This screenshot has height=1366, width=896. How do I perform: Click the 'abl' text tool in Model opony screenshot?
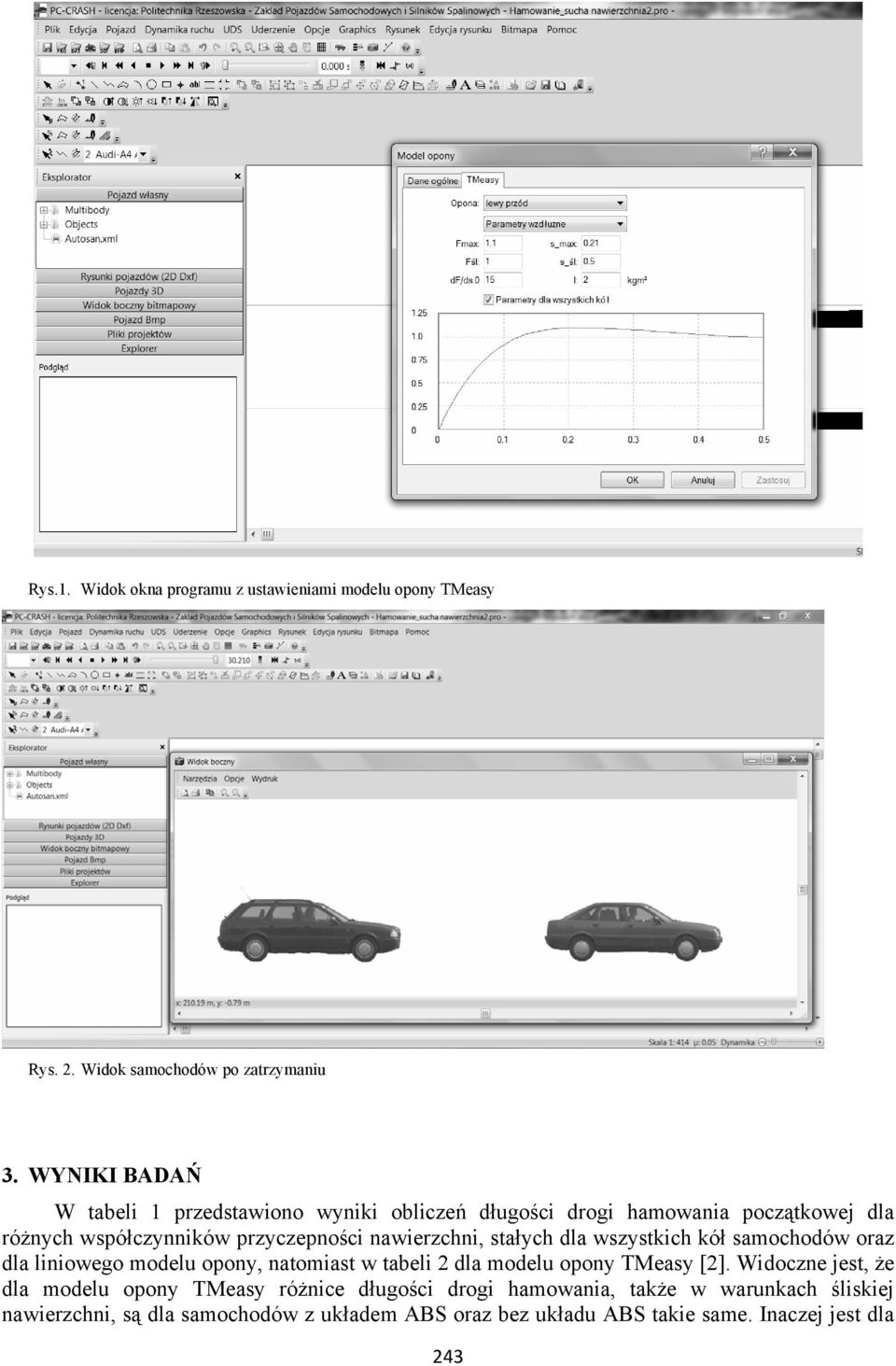point(194,84)
